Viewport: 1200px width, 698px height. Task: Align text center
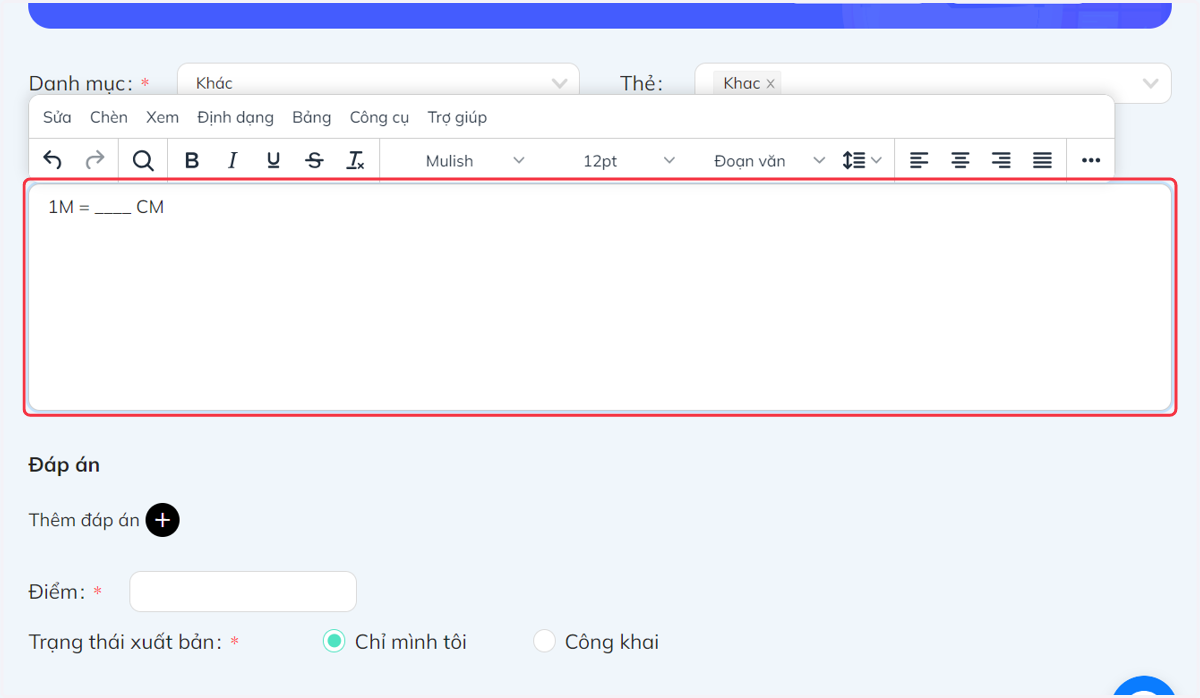click(x=960, y=160)
